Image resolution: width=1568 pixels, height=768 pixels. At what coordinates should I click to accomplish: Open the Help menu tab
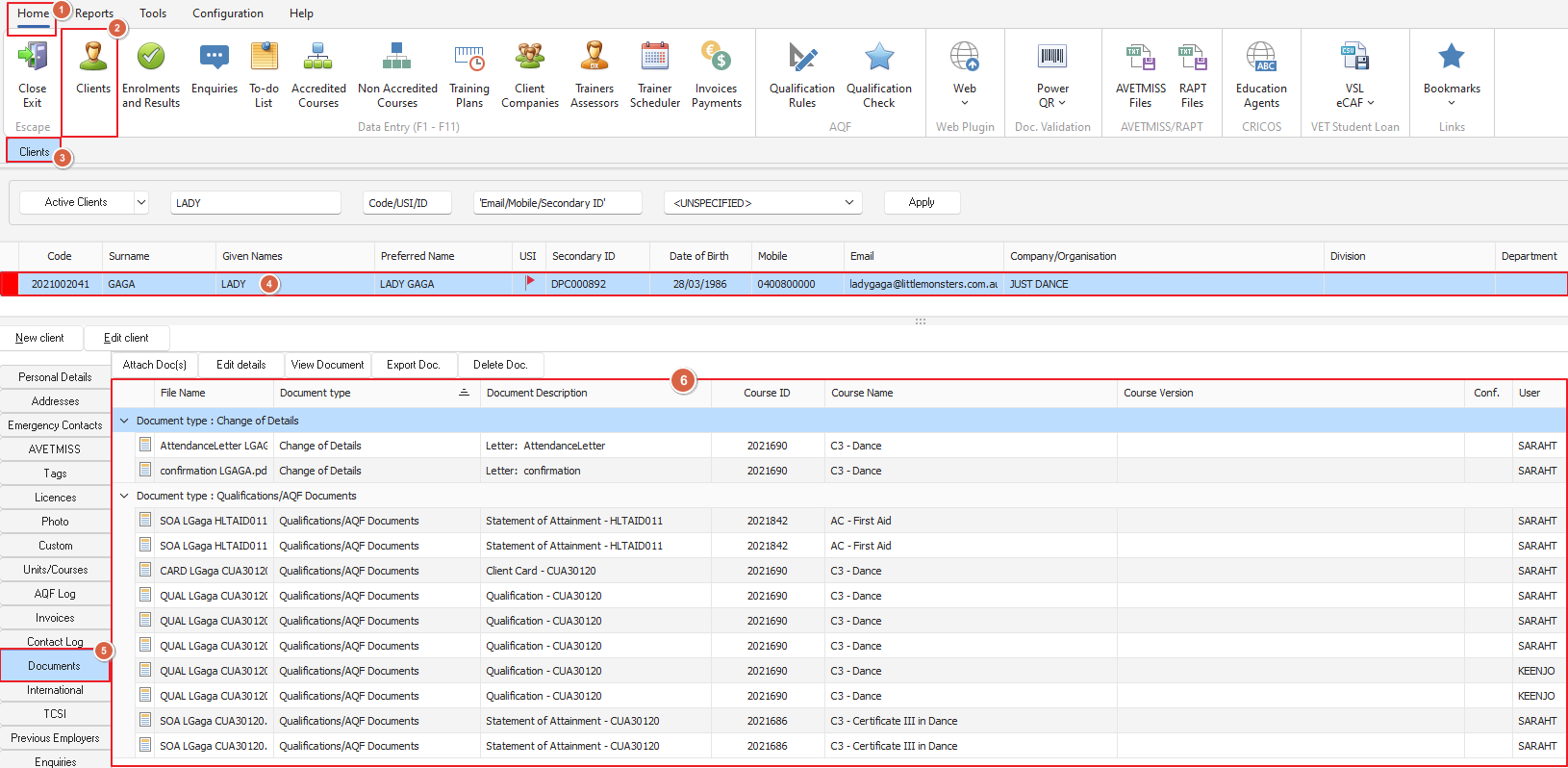tap(301, 13)
